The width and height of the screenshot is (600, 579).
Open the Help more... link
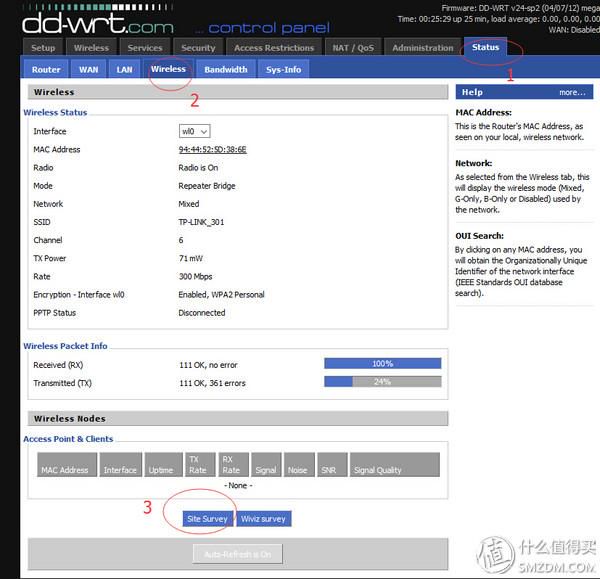tap(572, 92)
